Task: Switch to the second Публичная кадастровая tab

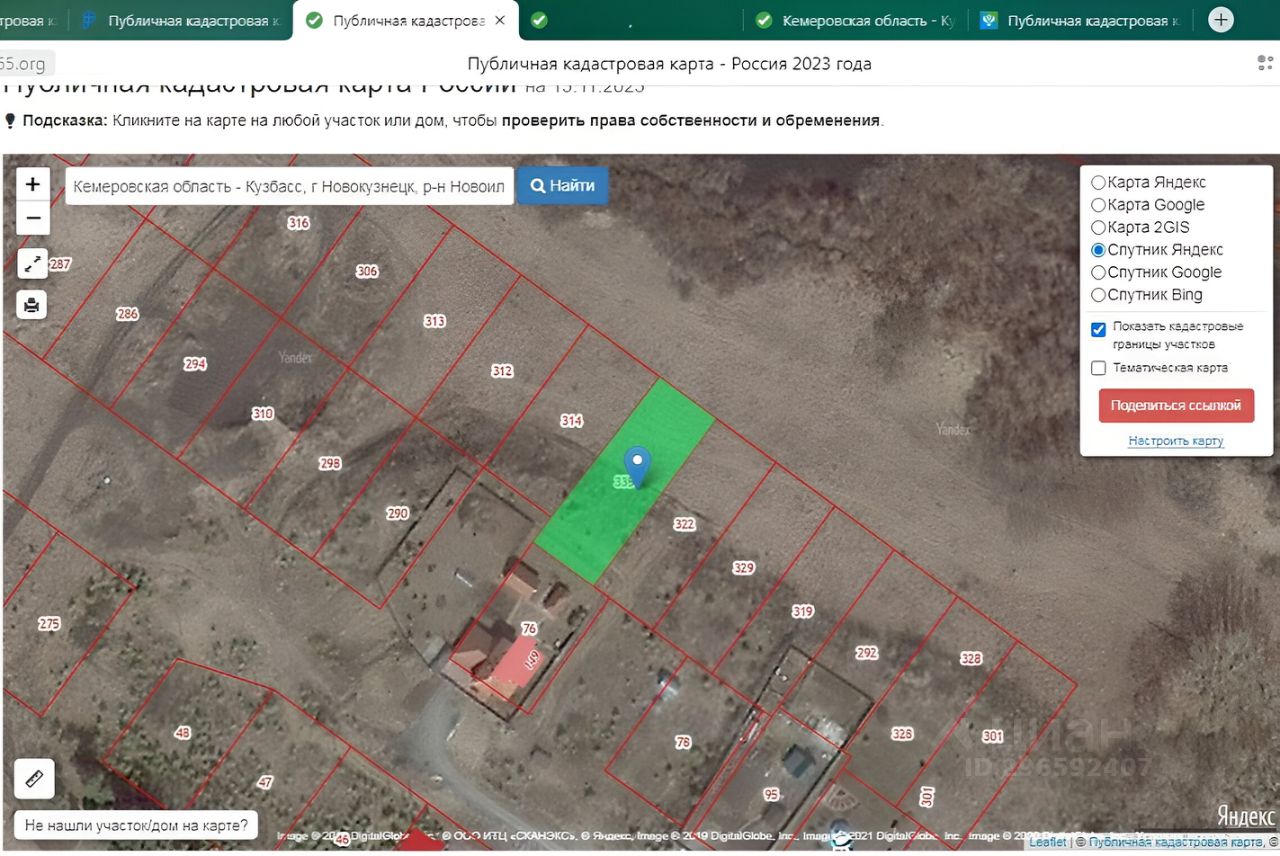Action: pos(182,20)
